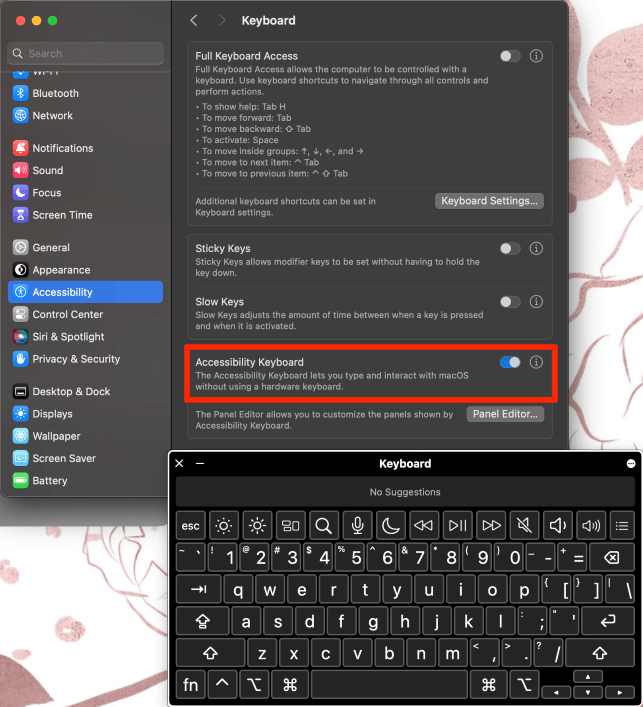The height and width of the screenshot is (707, 643).
Task: Open Control Center in sidebar
Action: click(86, 314)
